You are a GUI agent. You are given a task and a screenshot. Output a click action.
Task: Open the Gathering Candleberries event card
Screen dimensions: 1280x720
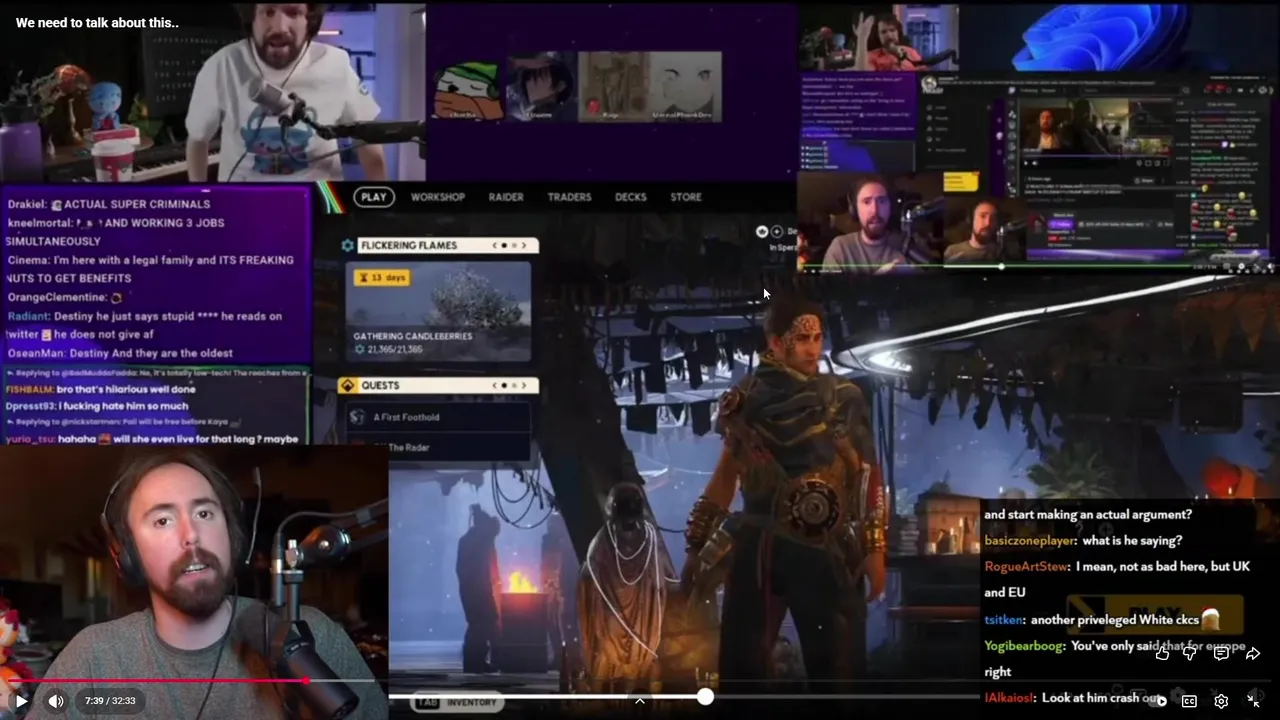click(x=438, y=310)
